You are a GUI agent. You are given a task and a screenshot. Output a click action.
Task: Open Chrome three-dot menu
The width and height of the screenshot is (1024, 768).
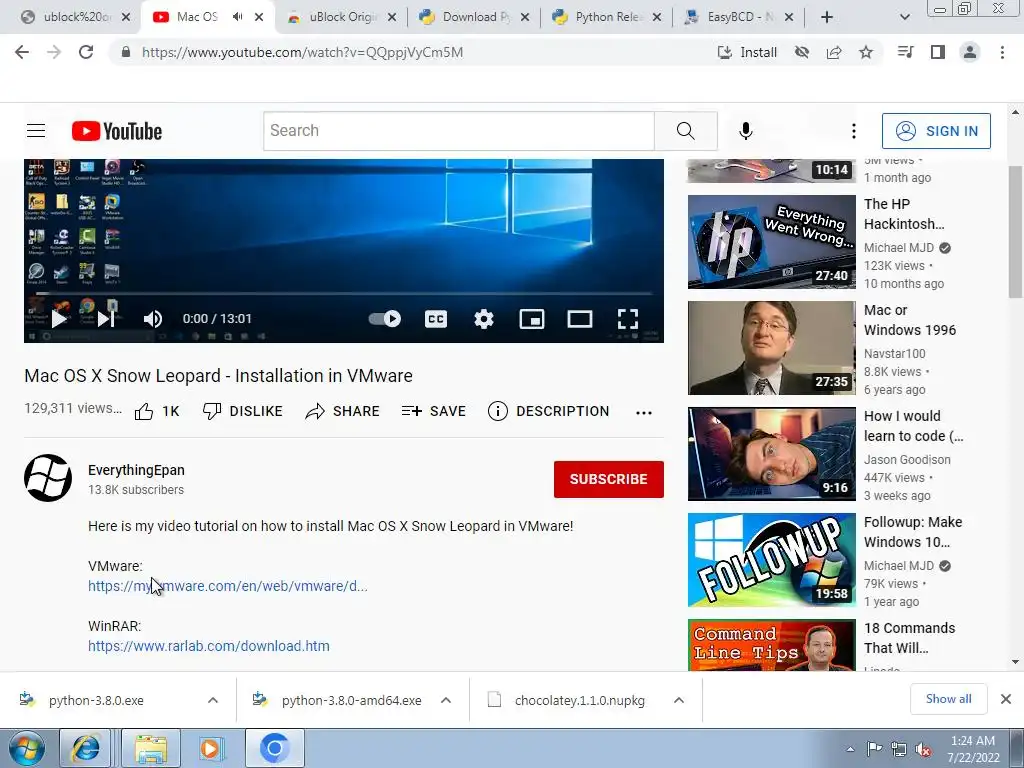[1002, 52]
